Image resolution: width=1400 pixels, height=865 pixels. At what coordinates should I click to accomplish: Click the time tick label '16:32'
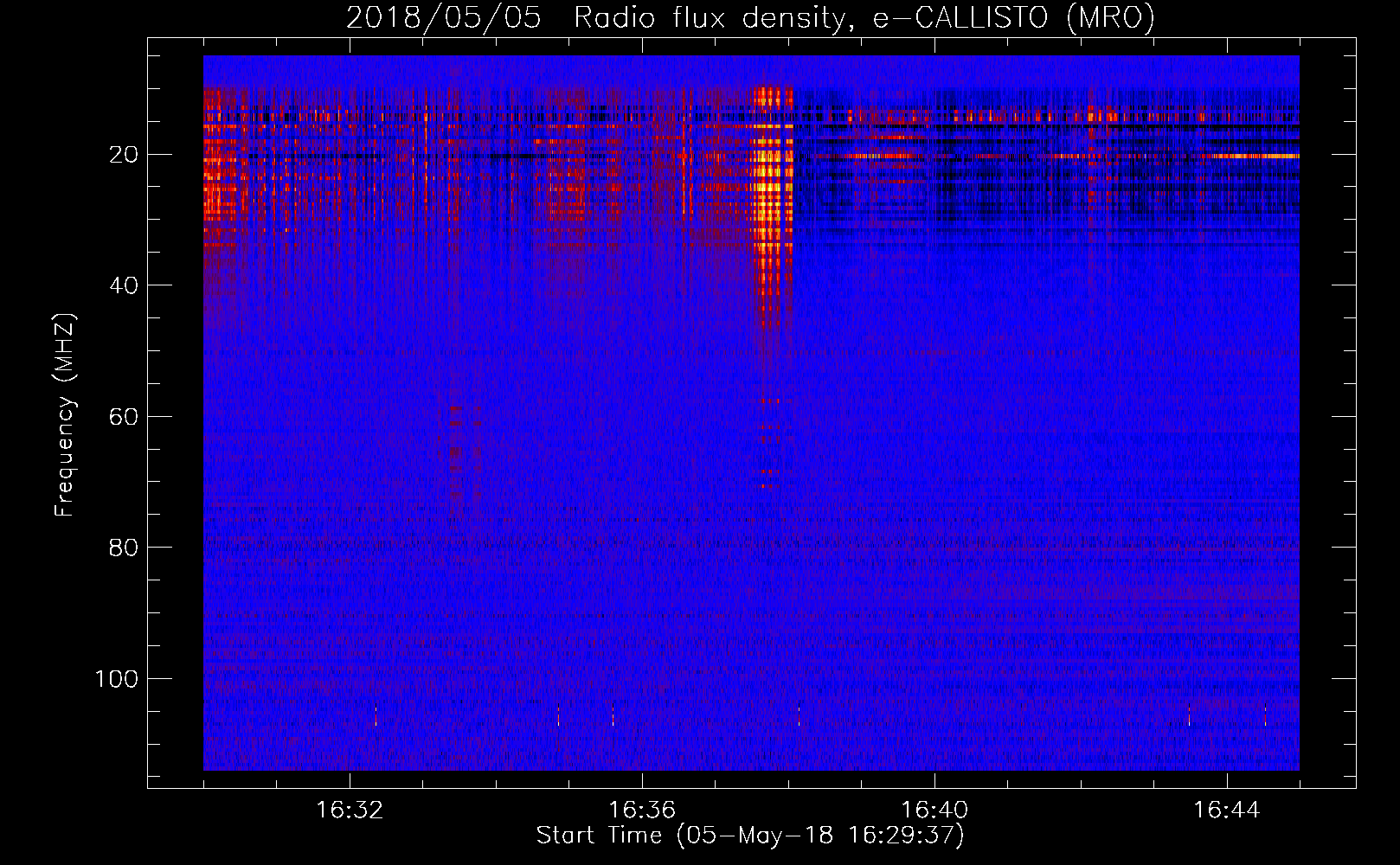click(x=350, y=810)
